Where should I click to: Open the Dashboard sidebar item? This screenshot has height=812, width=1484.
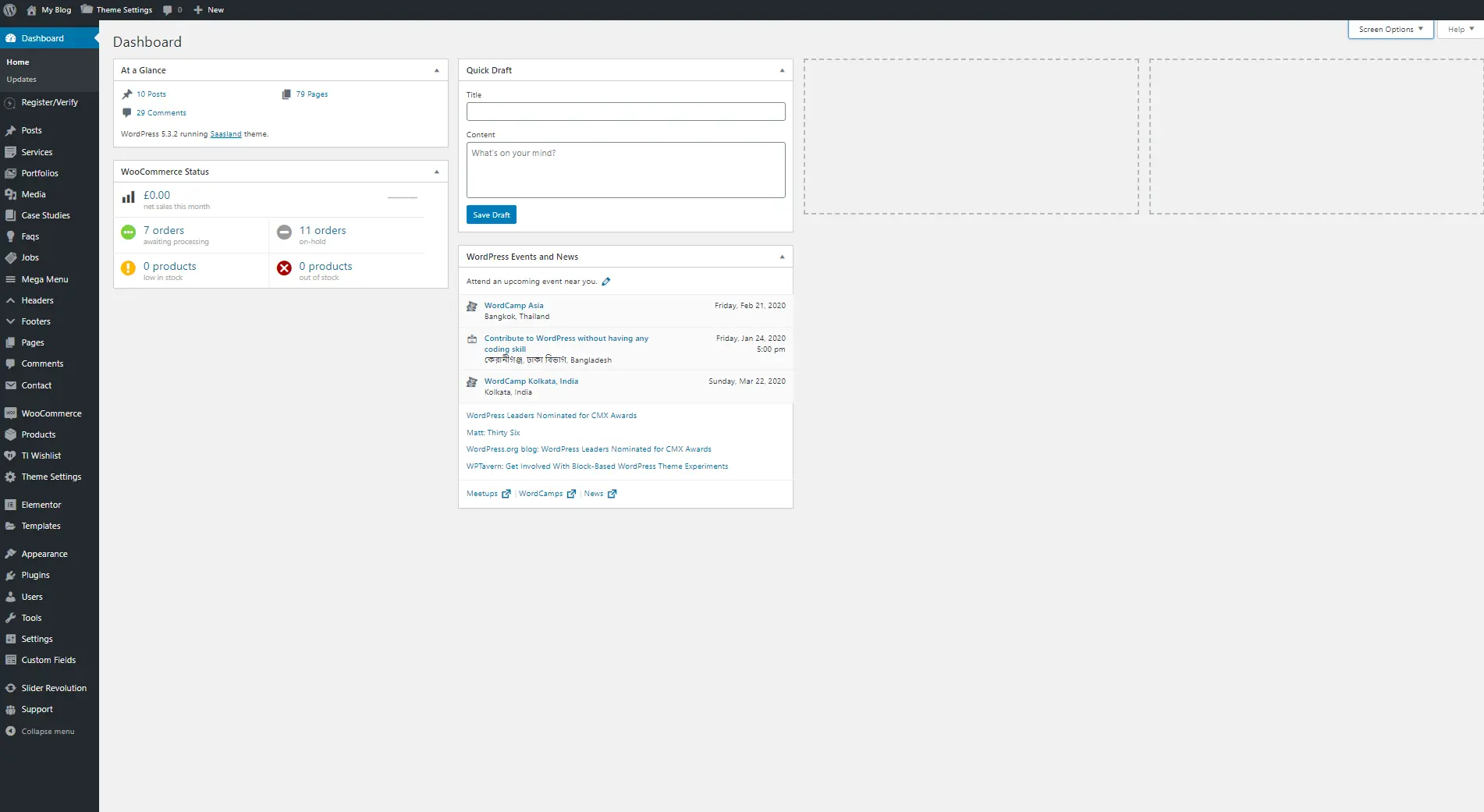[x=49, y=38]
